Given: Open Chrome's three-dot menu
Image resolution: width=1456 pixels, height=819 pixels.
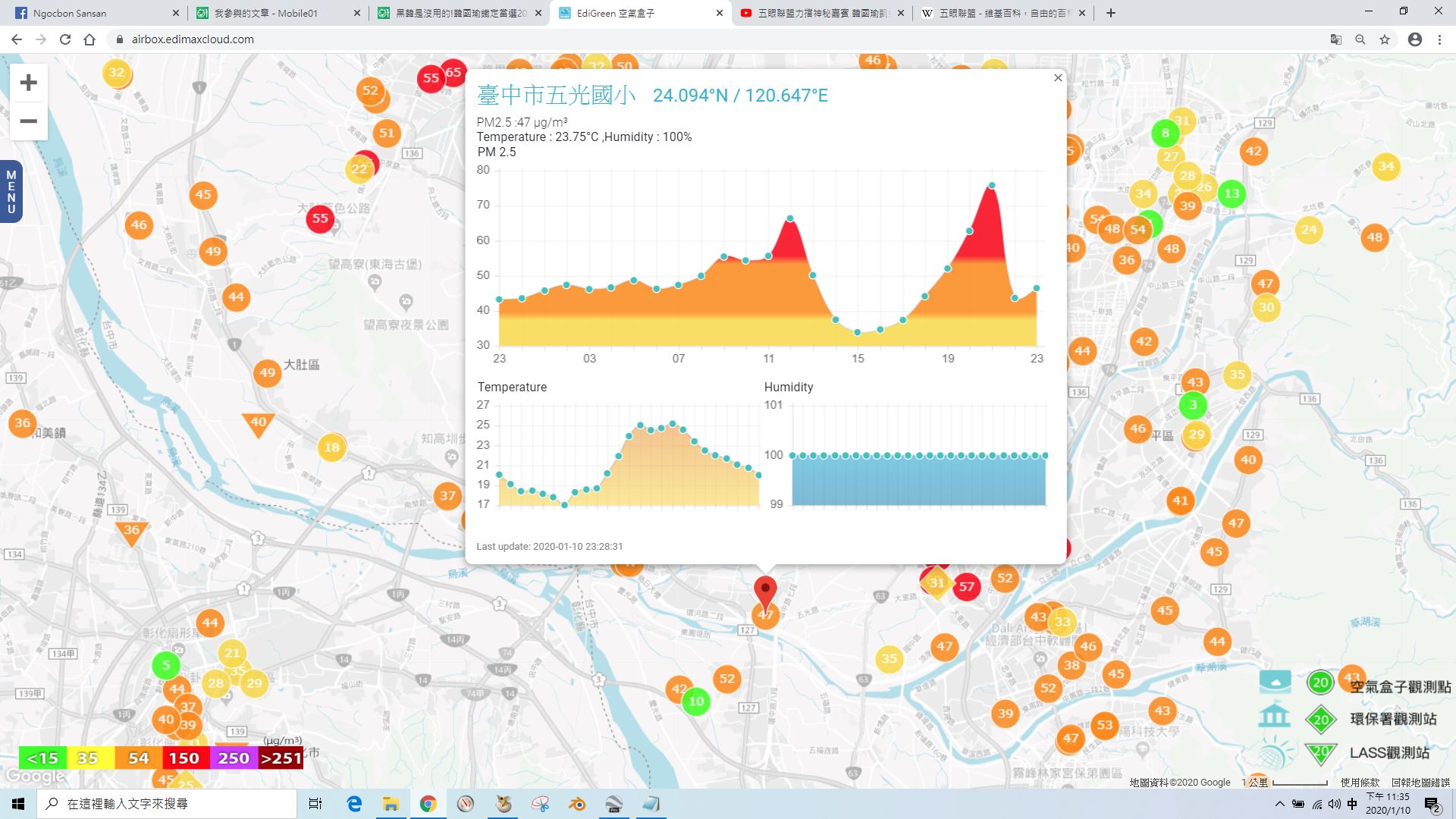Looking at the screenshot, I should click(x=1439, y=39).
